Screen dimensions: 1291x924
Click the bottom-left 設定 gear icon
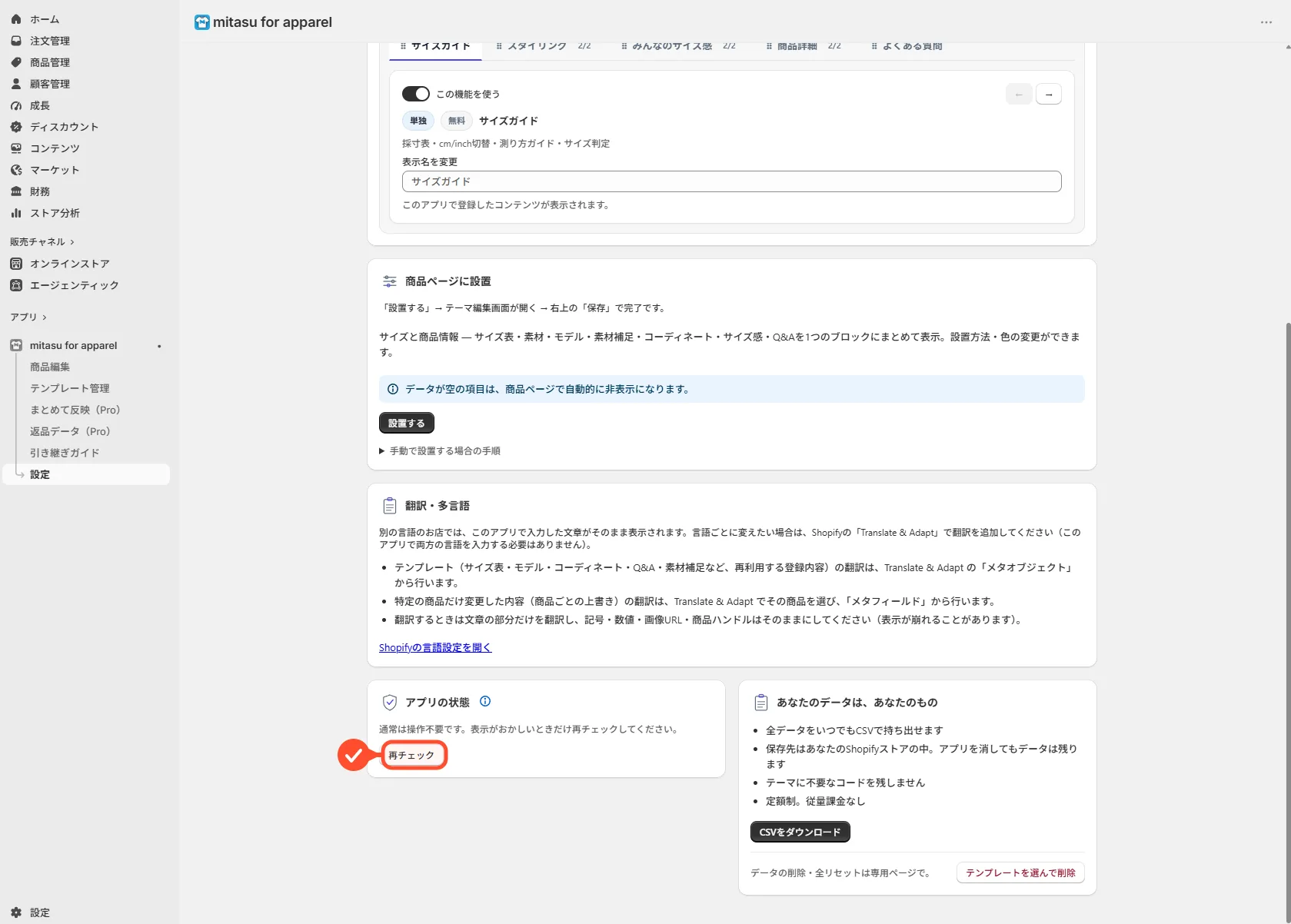[16, 912]
